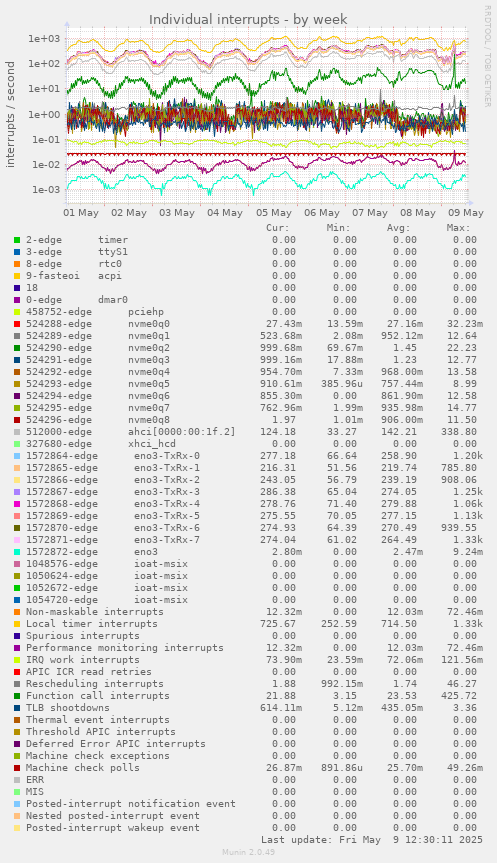Click the 09 May date label on the x-axis
The height and width of the screenshot is (863, 497).
(466, 213)
